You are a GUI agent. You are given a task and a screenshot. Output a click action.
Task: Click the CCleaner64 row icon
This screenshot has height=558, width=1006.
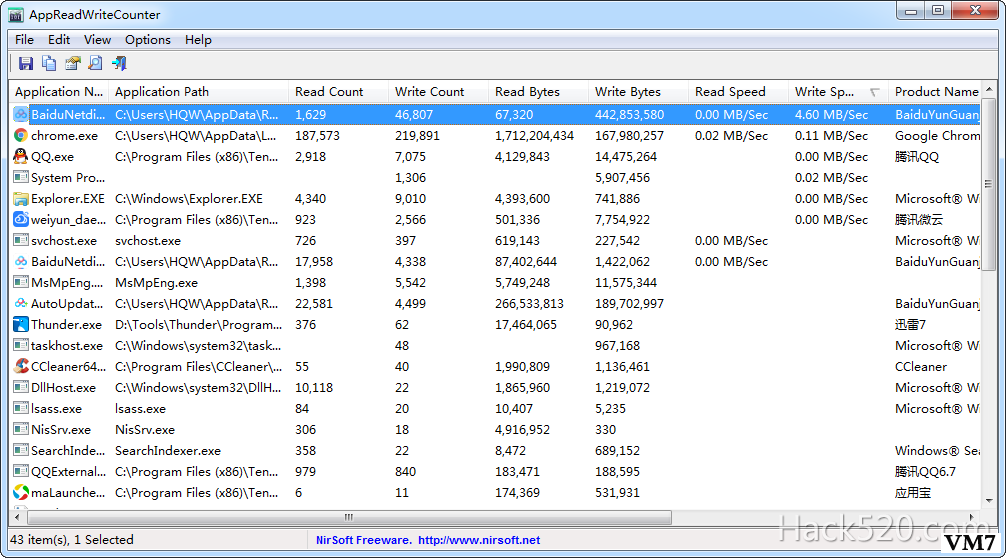21,366
